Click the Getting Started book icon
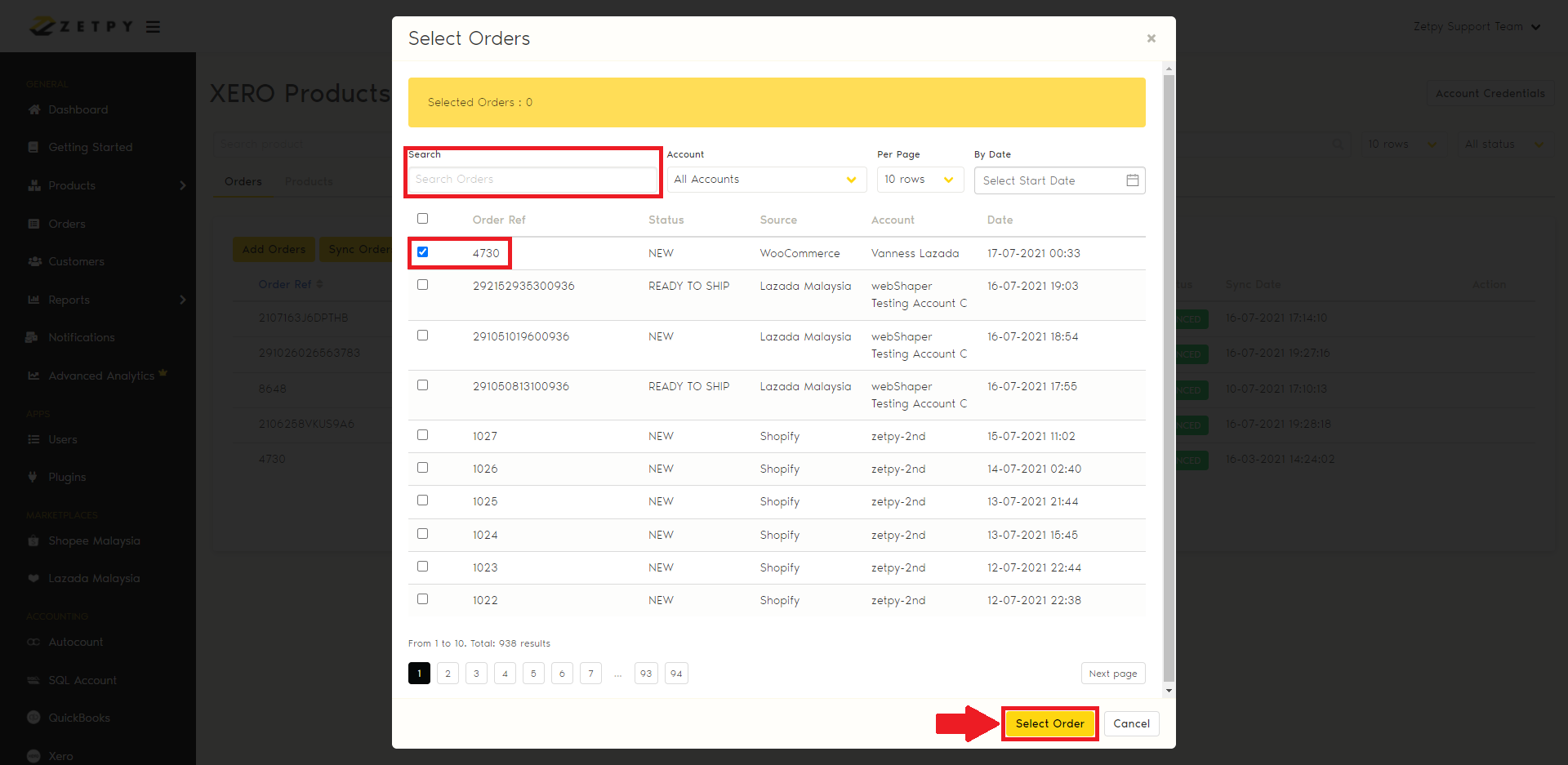Viewport: 1568px width, 765px height. (33, 147)
